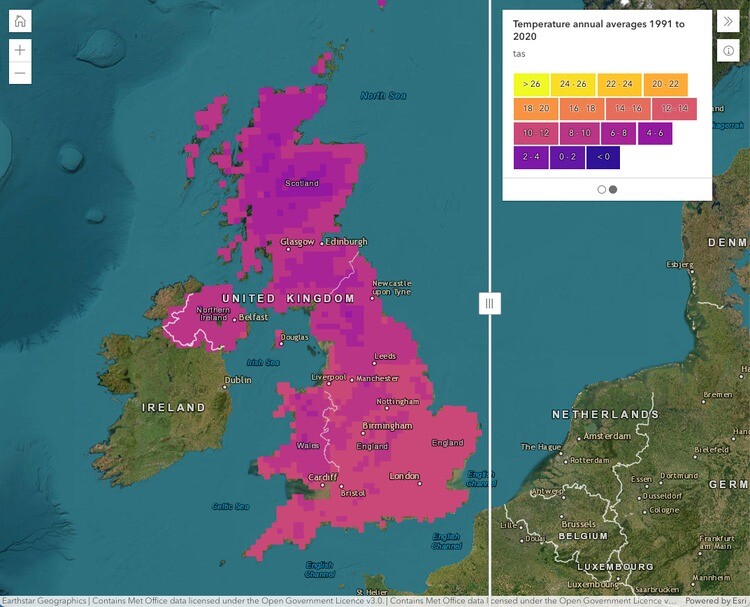Image resolution: width=750 pixels, height=607 pixels.
Task: Click the Earthstar Geographics attribution text
Action: [x=44, y=601]
